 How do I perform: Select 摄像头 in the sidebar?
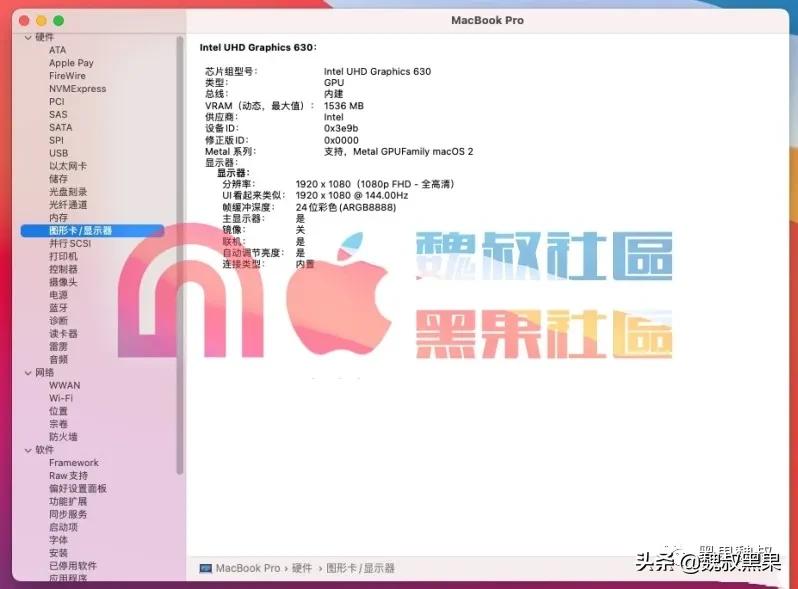[x=63, y=282]
